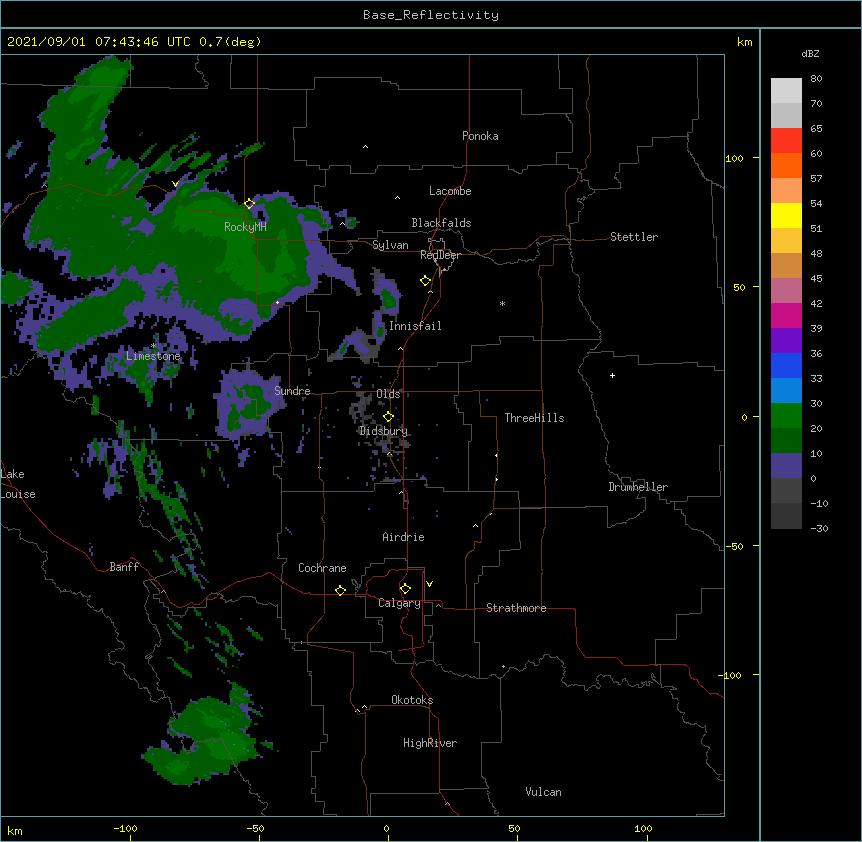Screen dimensions: 862x842
Task: Click the Calgary city label
Action: [400, 603]
